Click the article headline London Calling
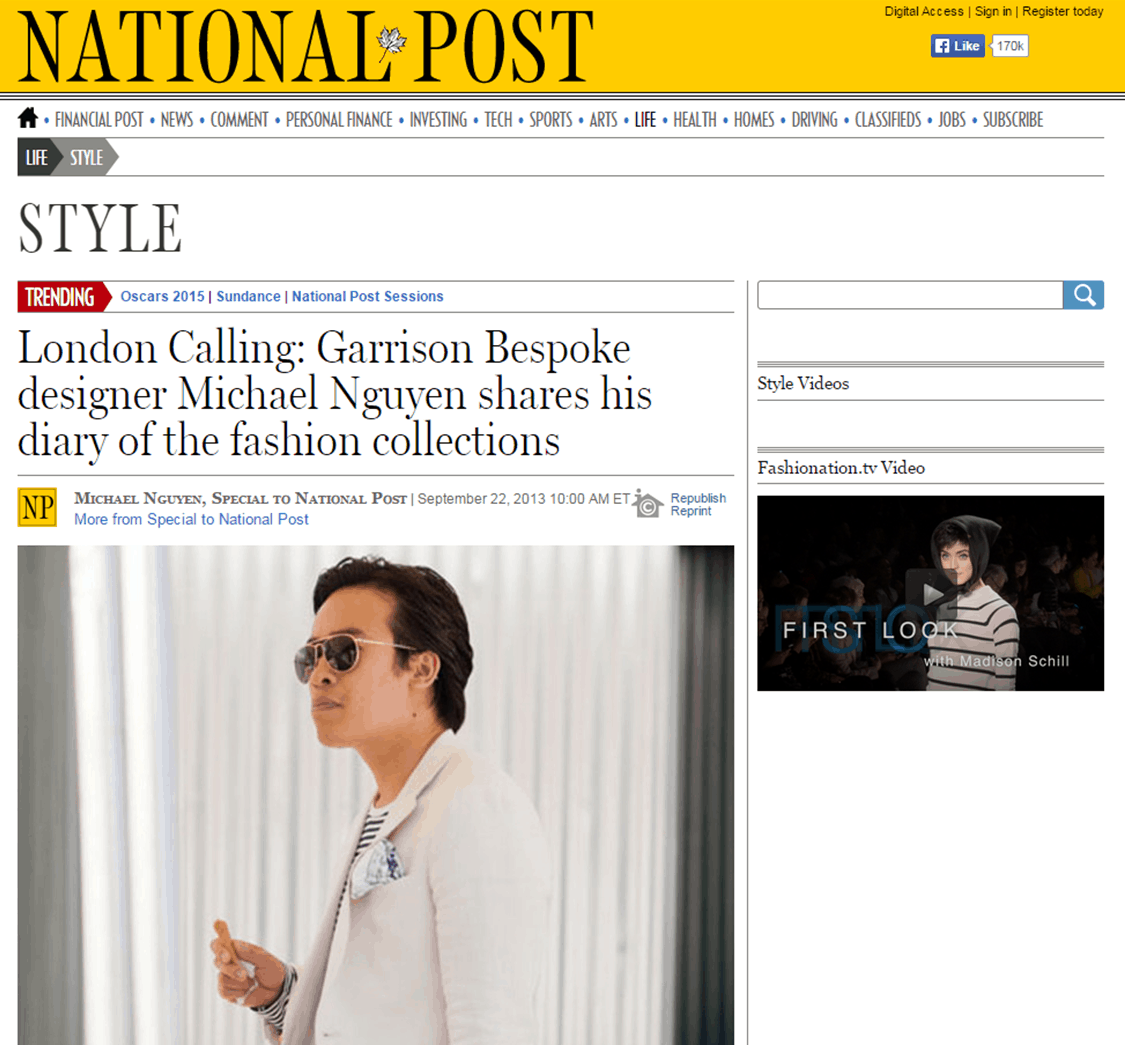Screen dimensions: 1125x1045 (x=334, y=393)
